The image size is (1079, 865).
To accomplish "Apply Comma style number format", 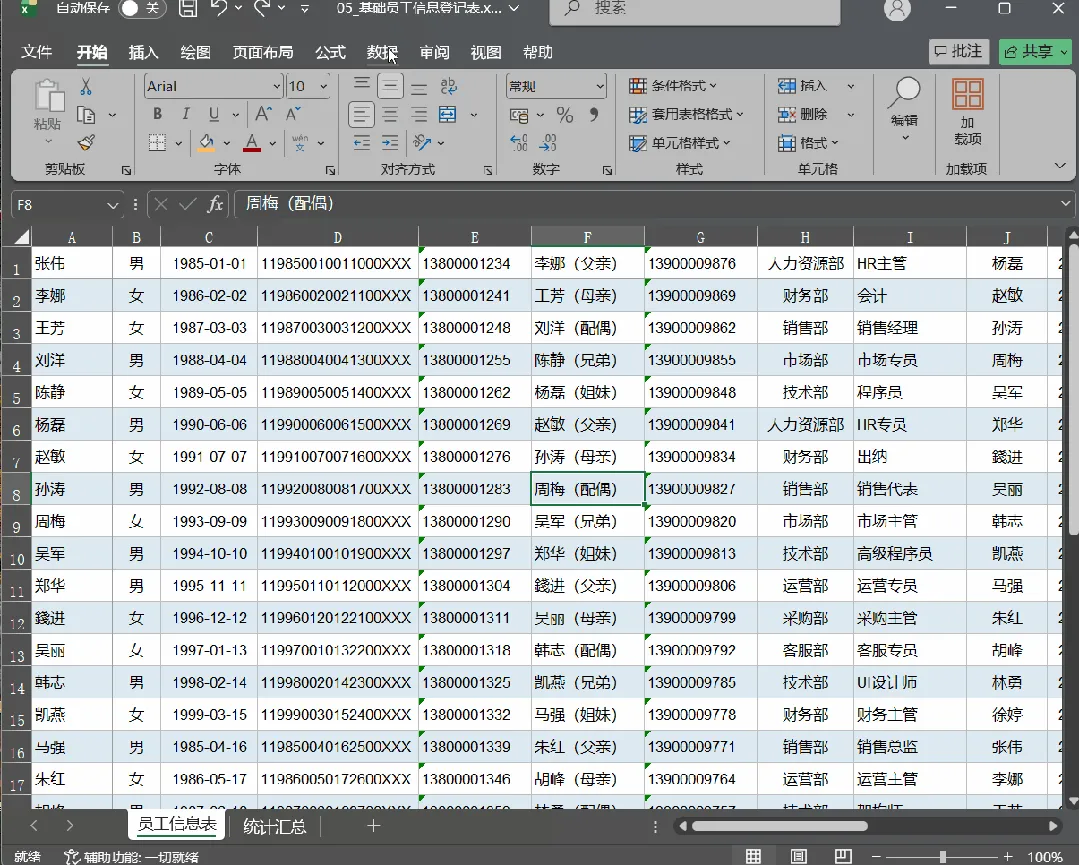I will pos(594,114).
